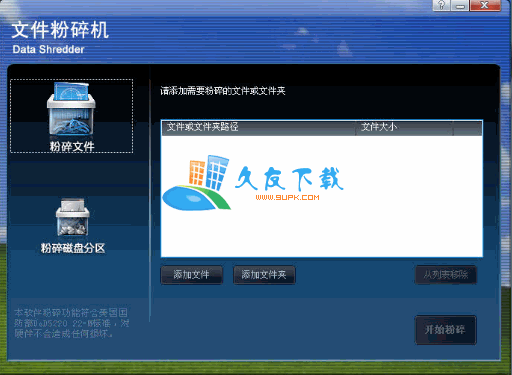Click the 开始粉碎 button

[445, 330]
